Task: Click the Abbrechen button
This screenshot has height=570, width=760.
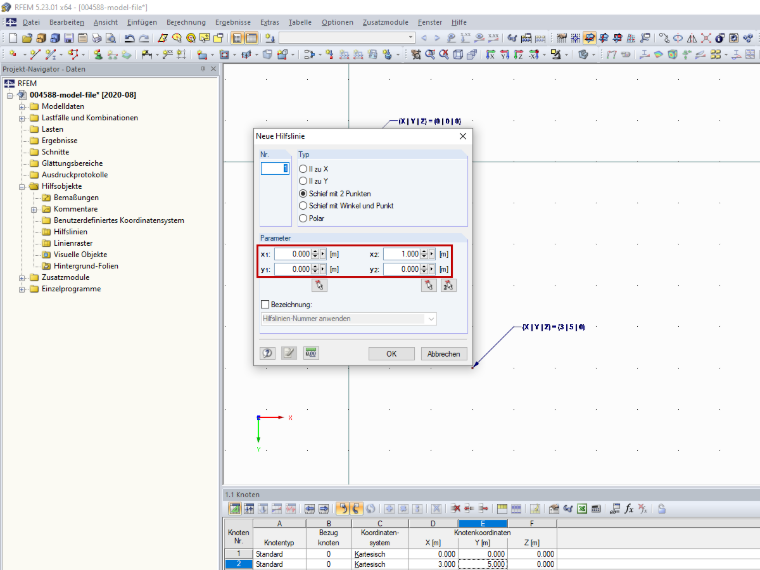Action: [x=443, y=354]
